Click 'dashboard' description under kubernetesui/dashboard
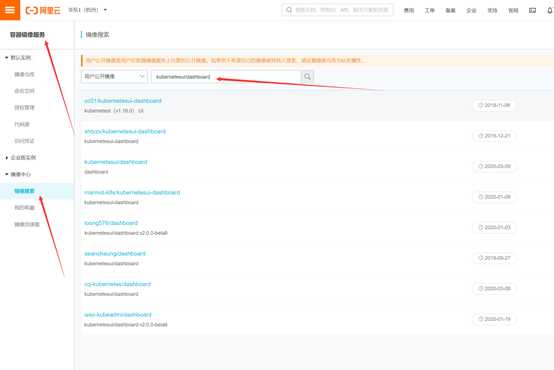Image resolution: width=554 pixels, height=370 pixels. click(x=96, y=172)
